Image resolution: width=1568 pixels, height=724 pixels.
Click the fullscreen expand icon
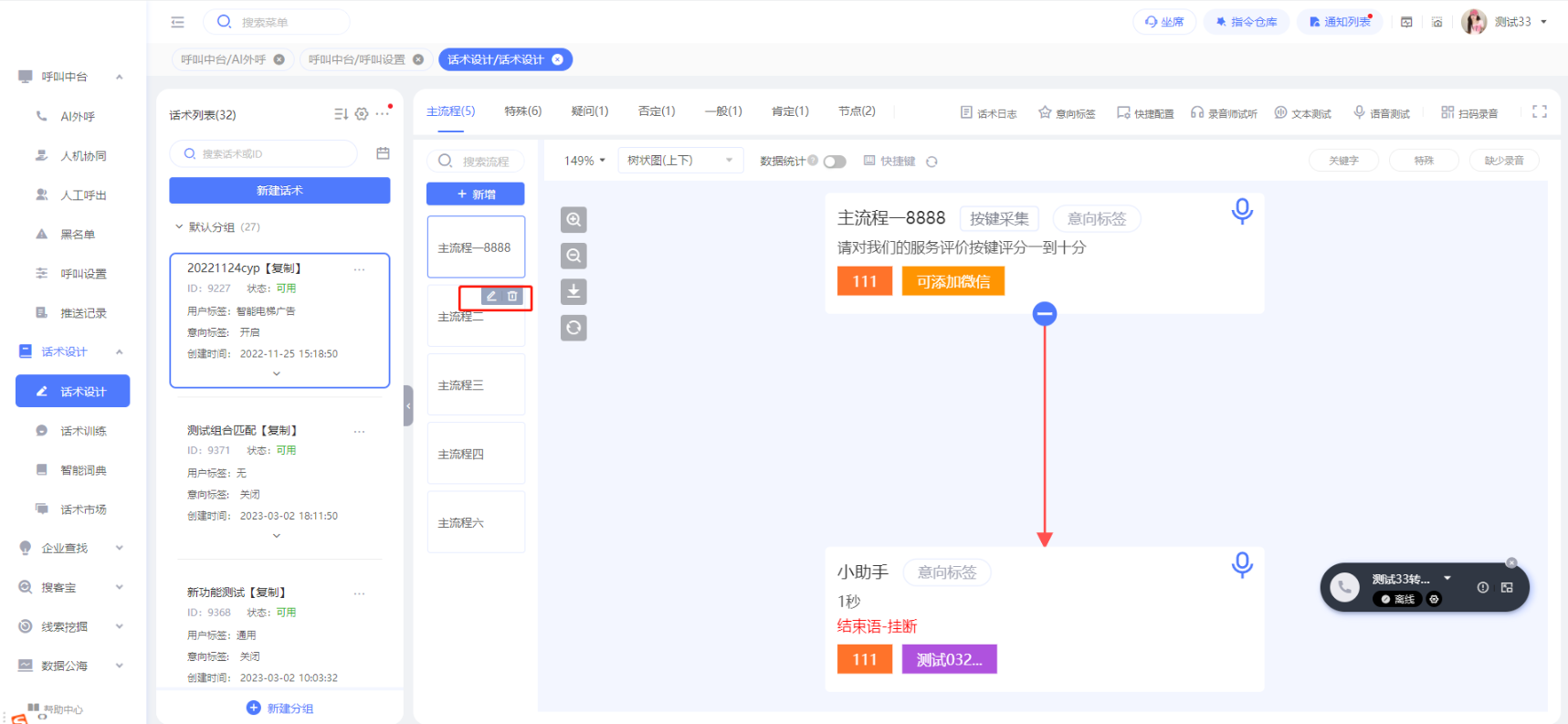(x=1539, y=111)
